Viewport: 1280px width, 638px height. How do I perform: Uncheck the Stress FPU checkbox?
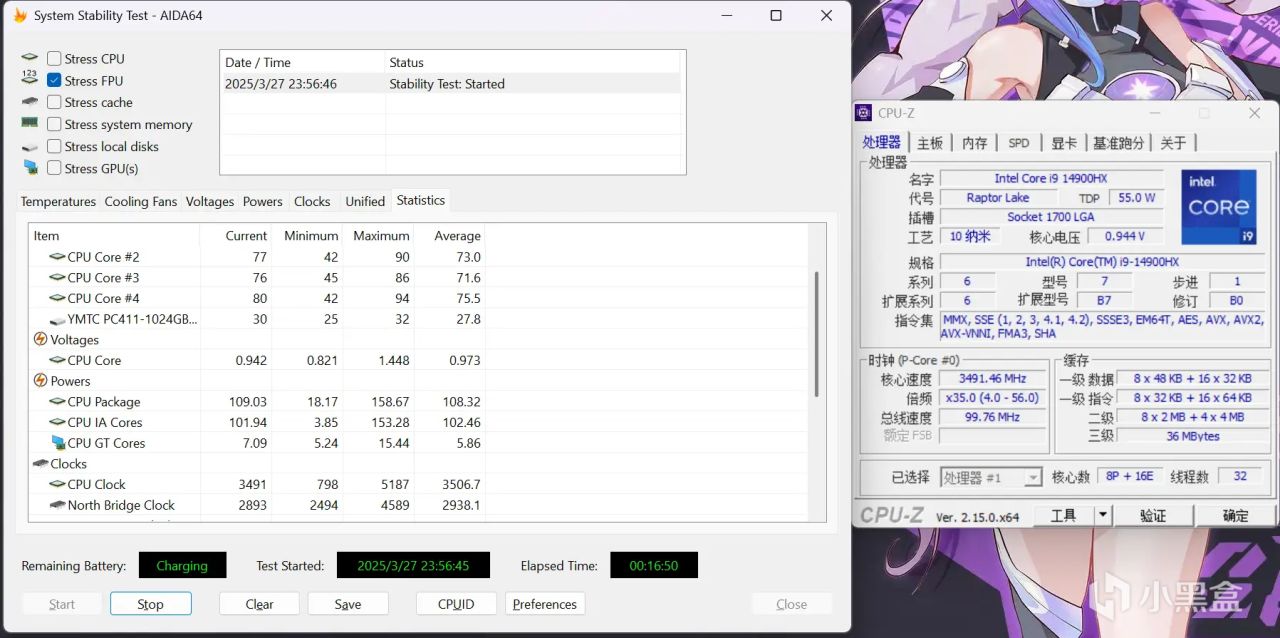54,81
